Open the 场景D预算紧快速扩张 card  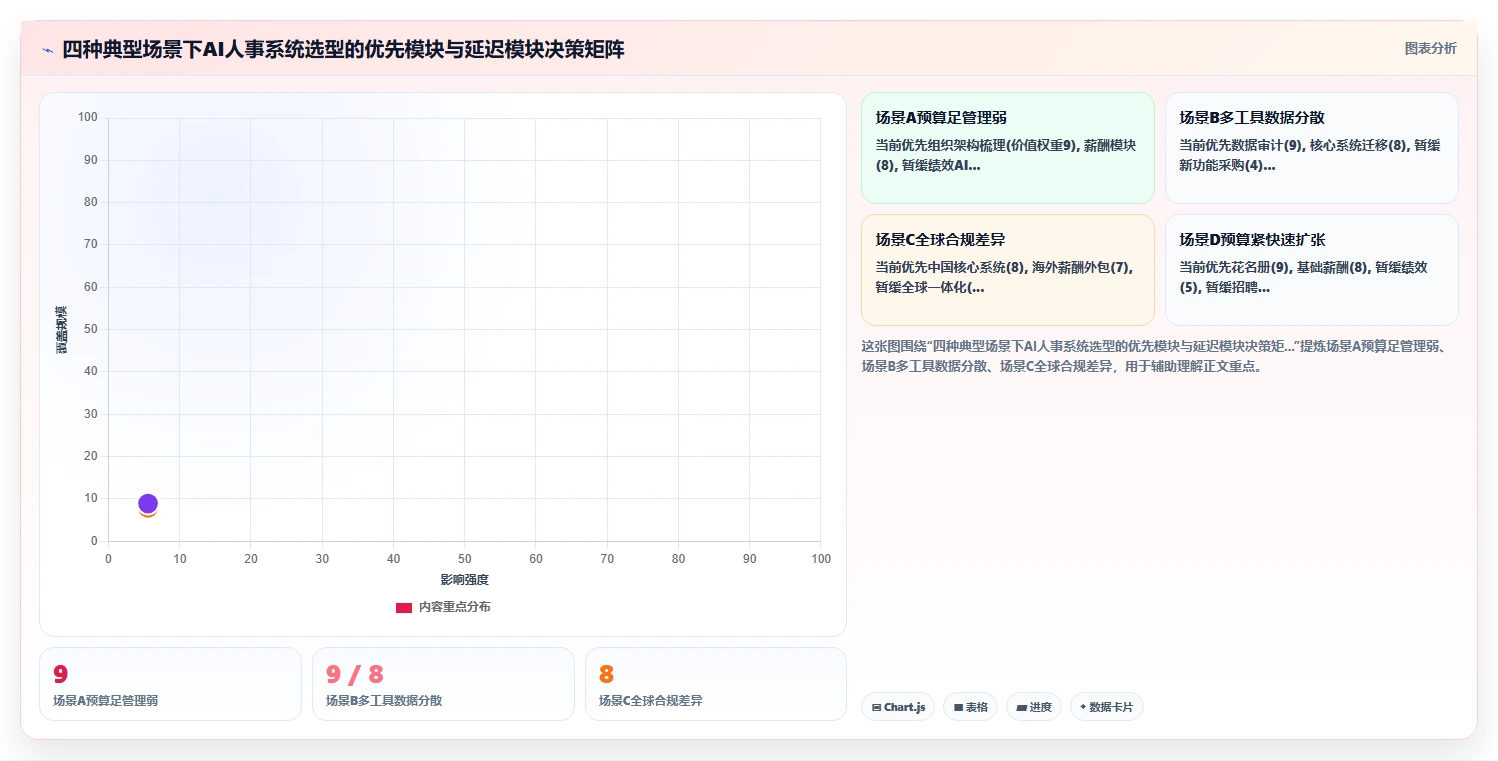pyautogui.click(x=1311, y=270)
